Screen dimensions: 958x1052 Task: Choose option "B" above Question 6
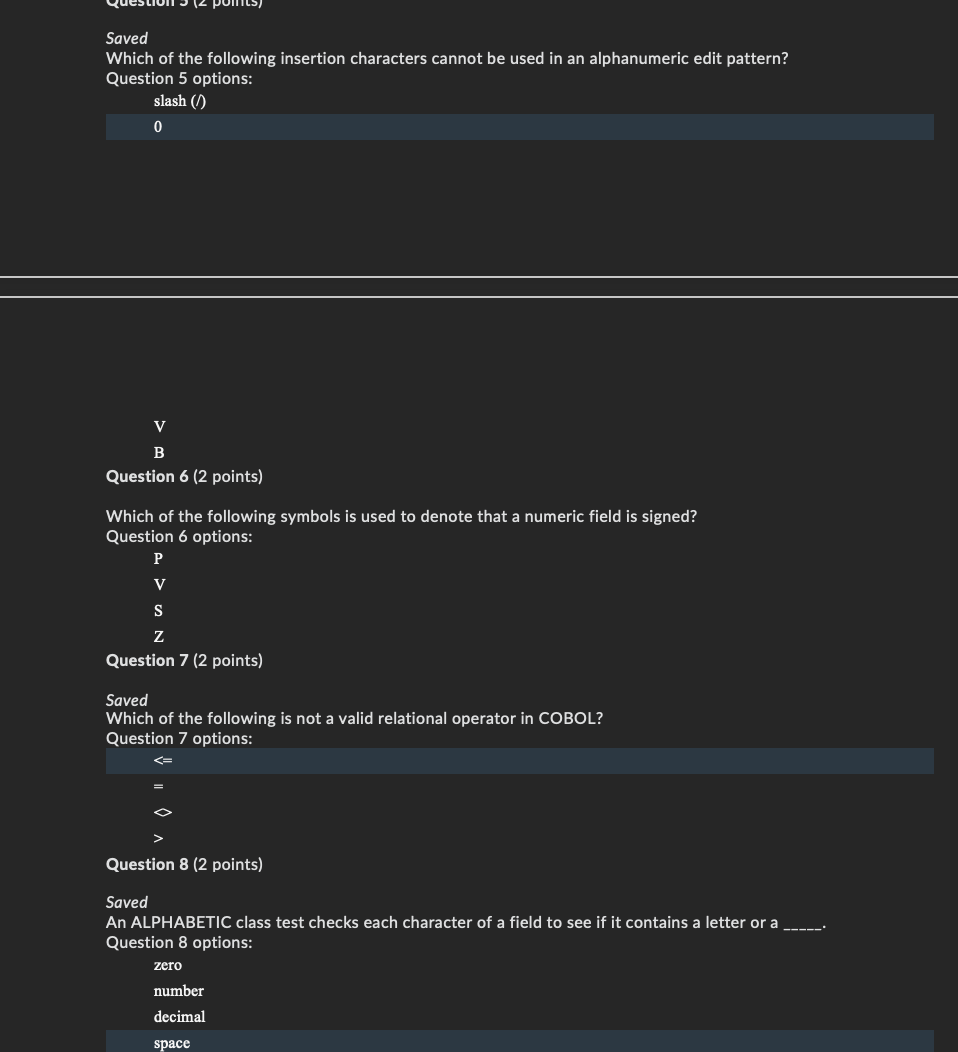coord(157,453)
